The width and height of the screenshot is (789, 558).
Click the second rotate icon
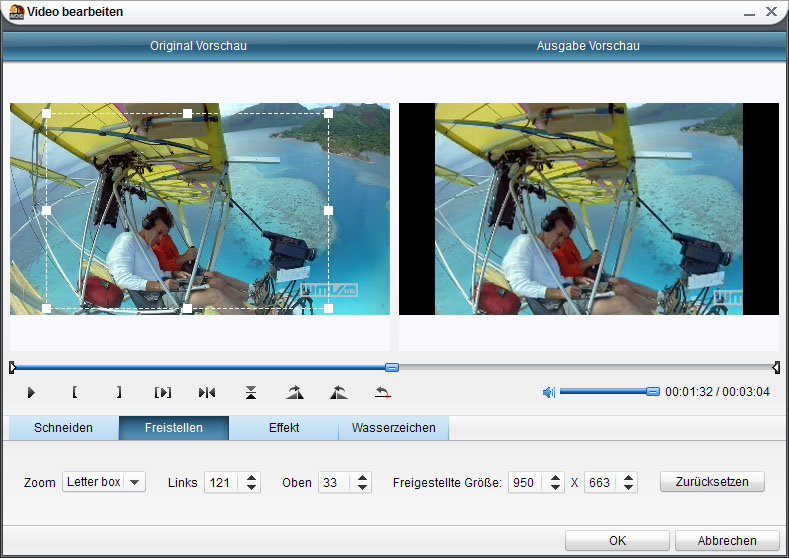click(338, 393)
